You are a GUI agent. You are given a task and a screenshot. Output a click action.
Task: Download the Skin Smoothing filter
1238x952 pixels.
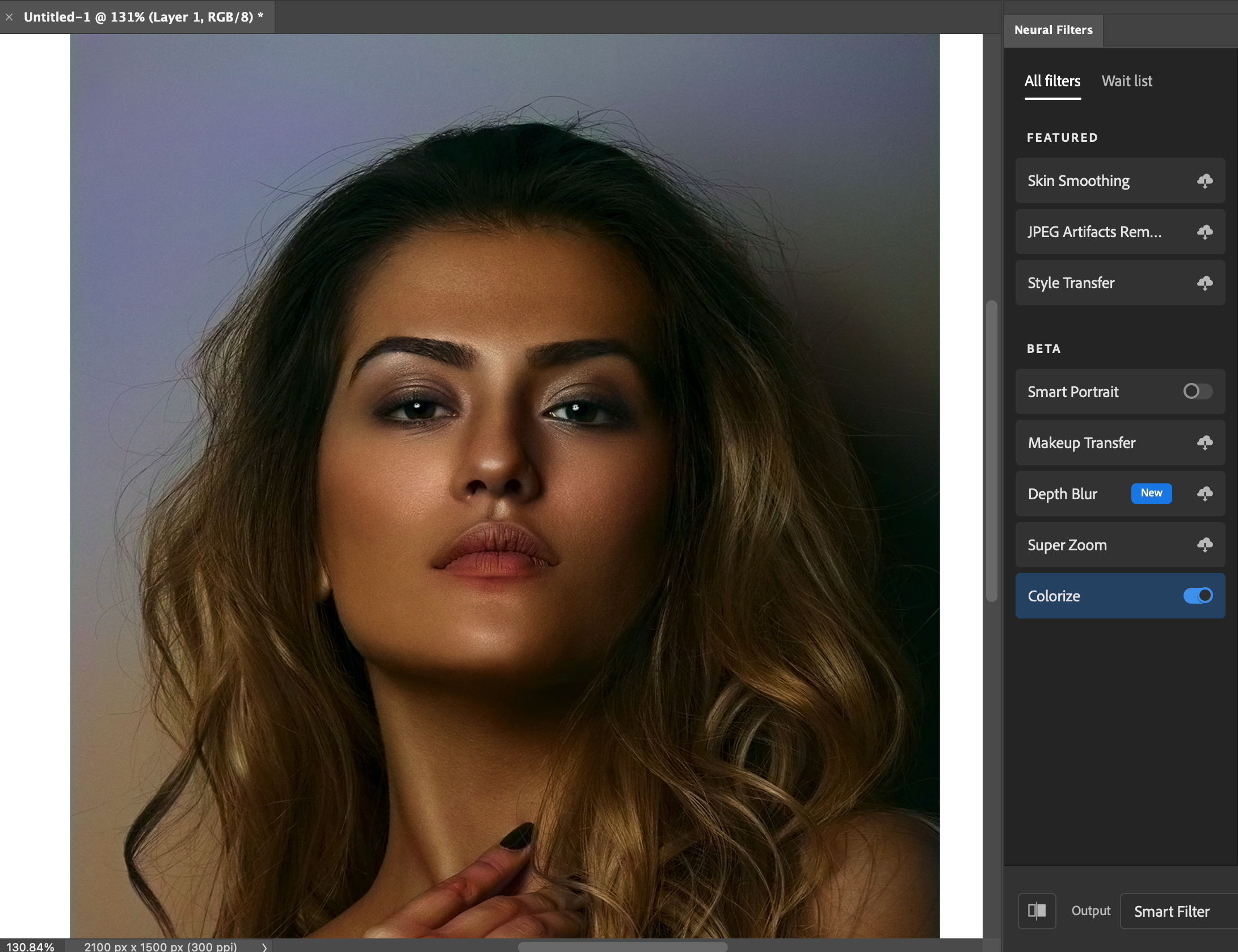(1205, 181)
